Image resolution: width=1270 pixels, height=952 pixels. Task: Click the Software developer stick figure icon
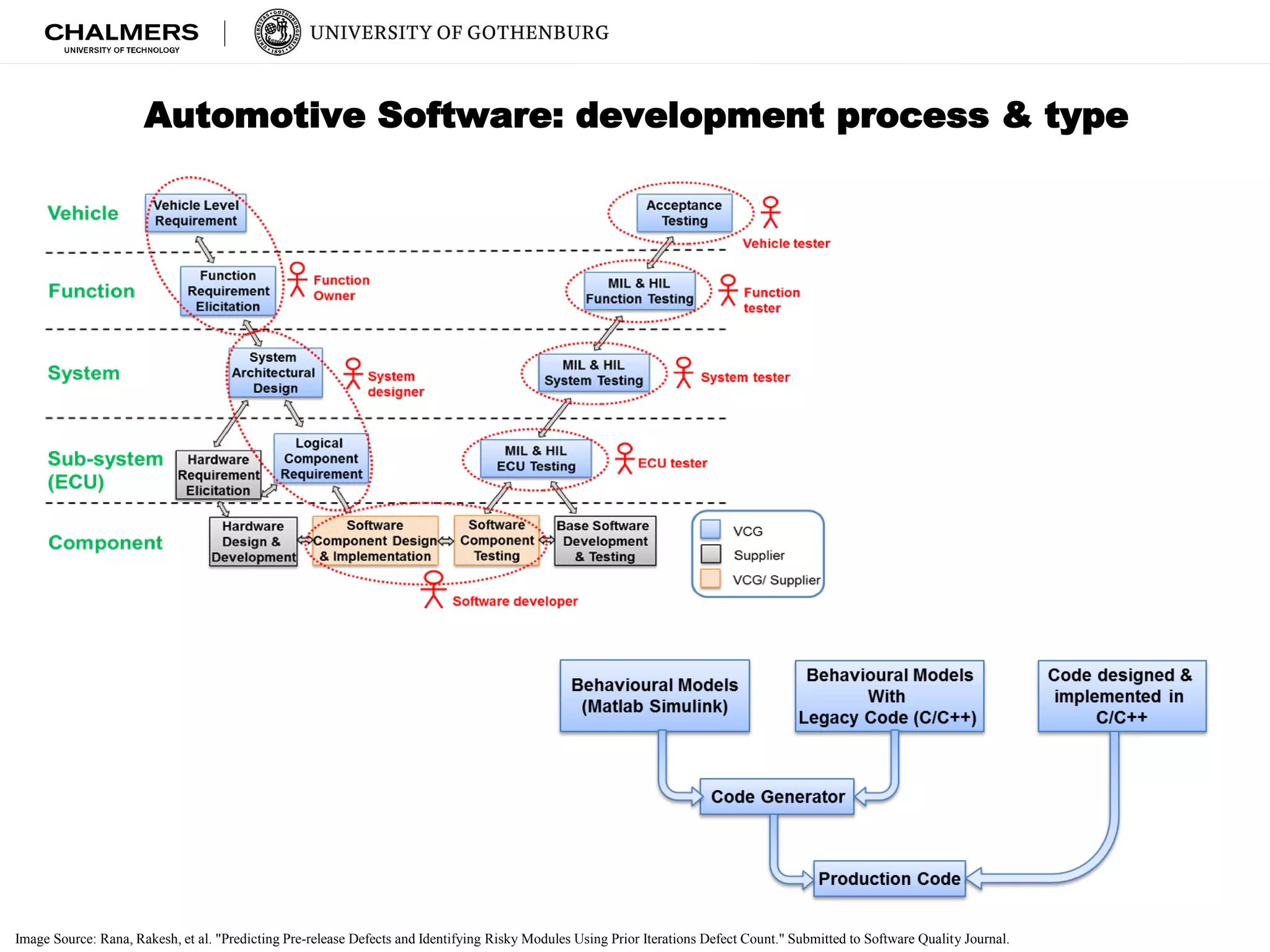pyautogui.click(x=433, y=589)
